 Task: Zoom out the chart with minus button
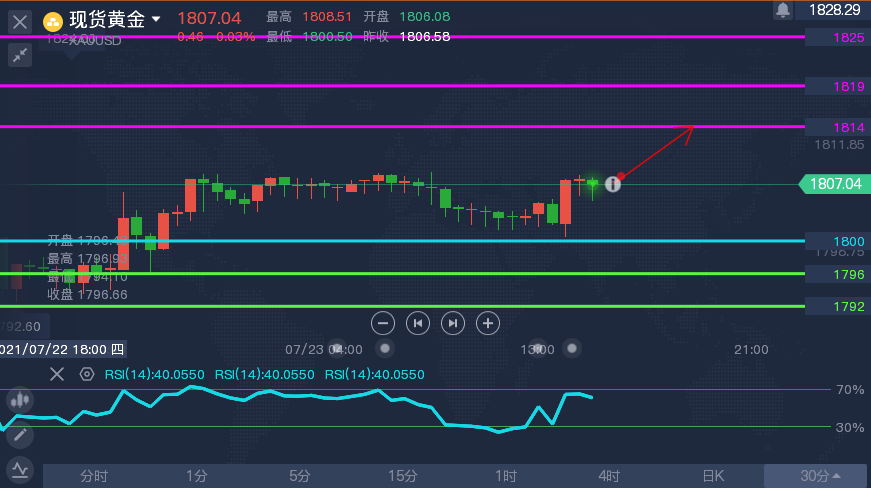(382, 322)
